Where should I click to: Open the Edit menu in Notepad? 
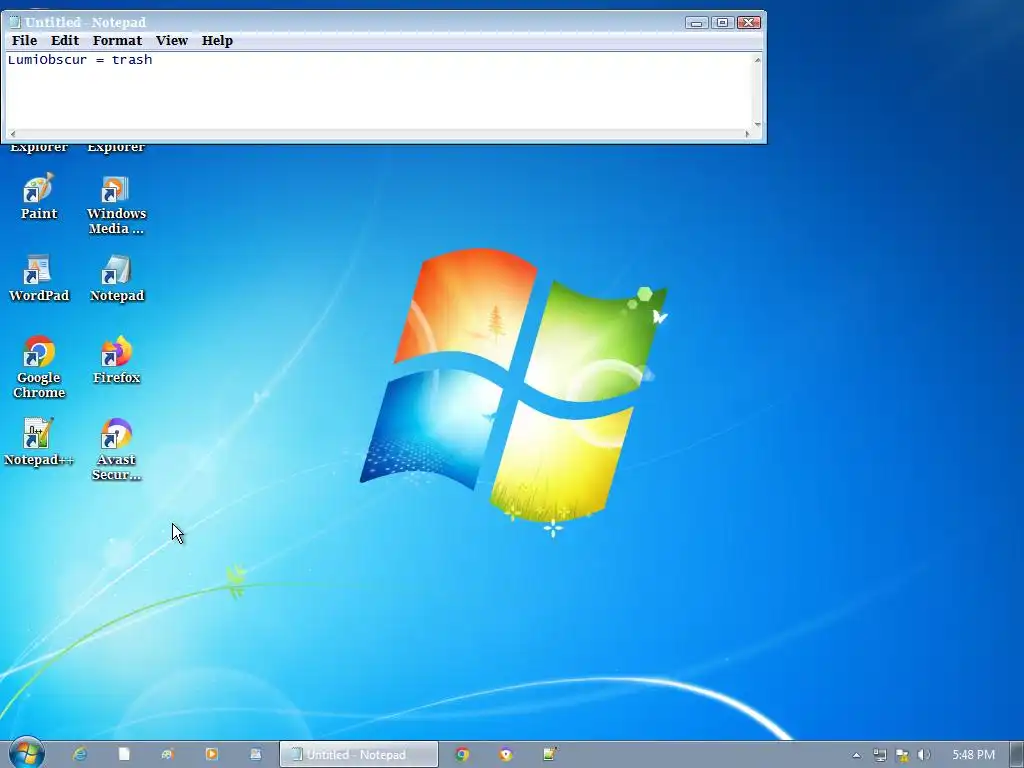[x=65, y=40]
